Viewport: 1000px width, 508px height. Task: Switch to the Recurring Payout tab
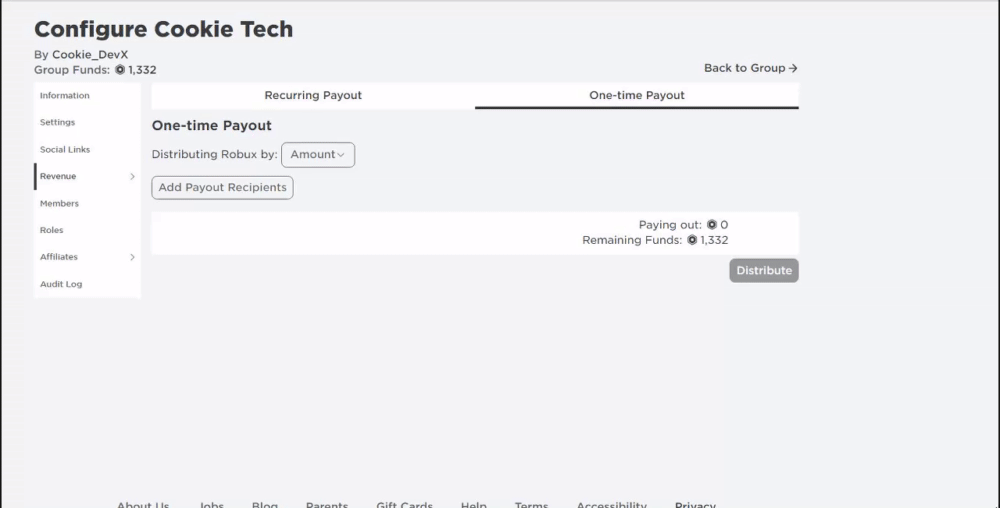tap(313, 96)
